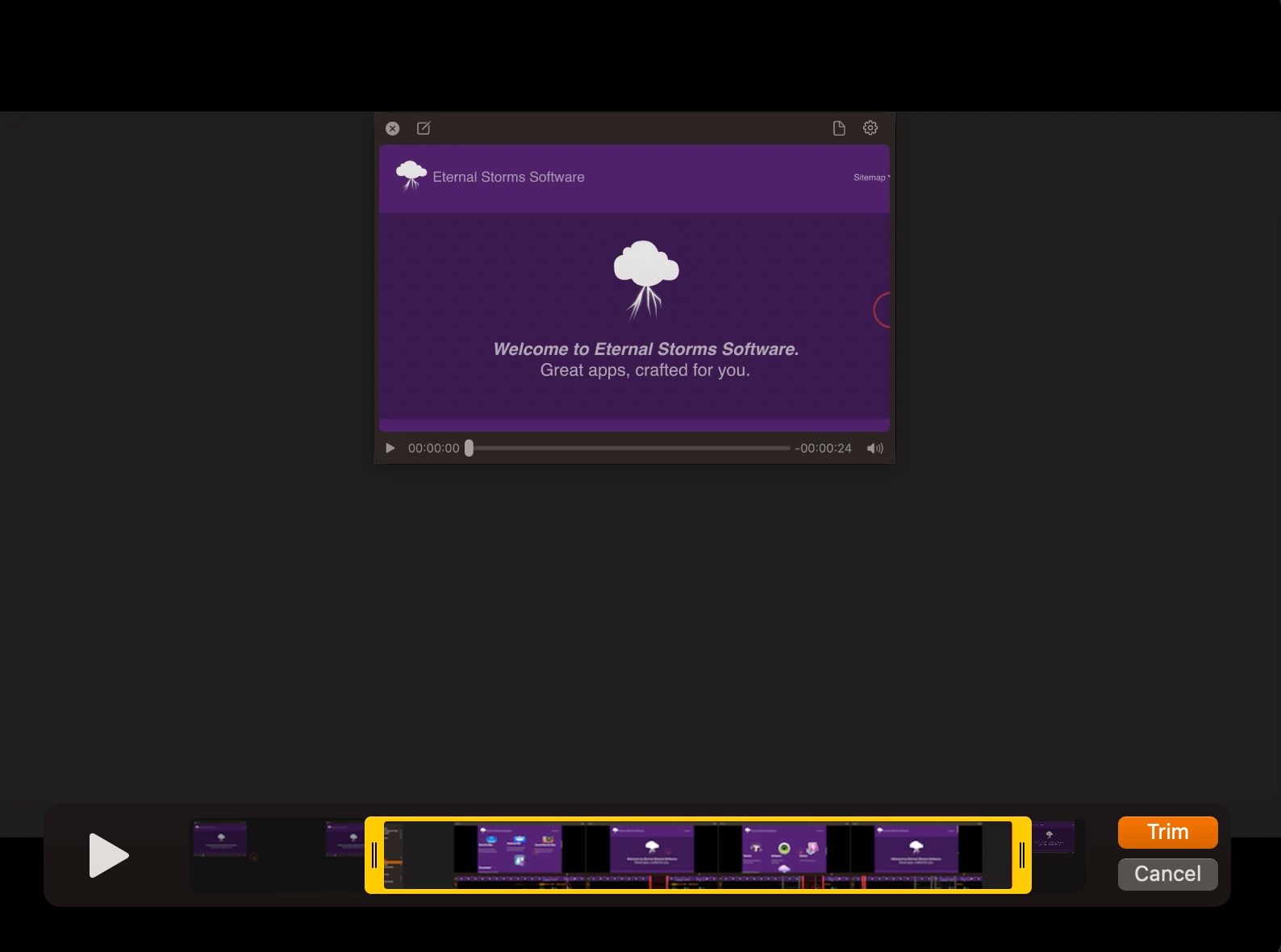
Task: Click the video progress track
Action: [x=629, y=448]
